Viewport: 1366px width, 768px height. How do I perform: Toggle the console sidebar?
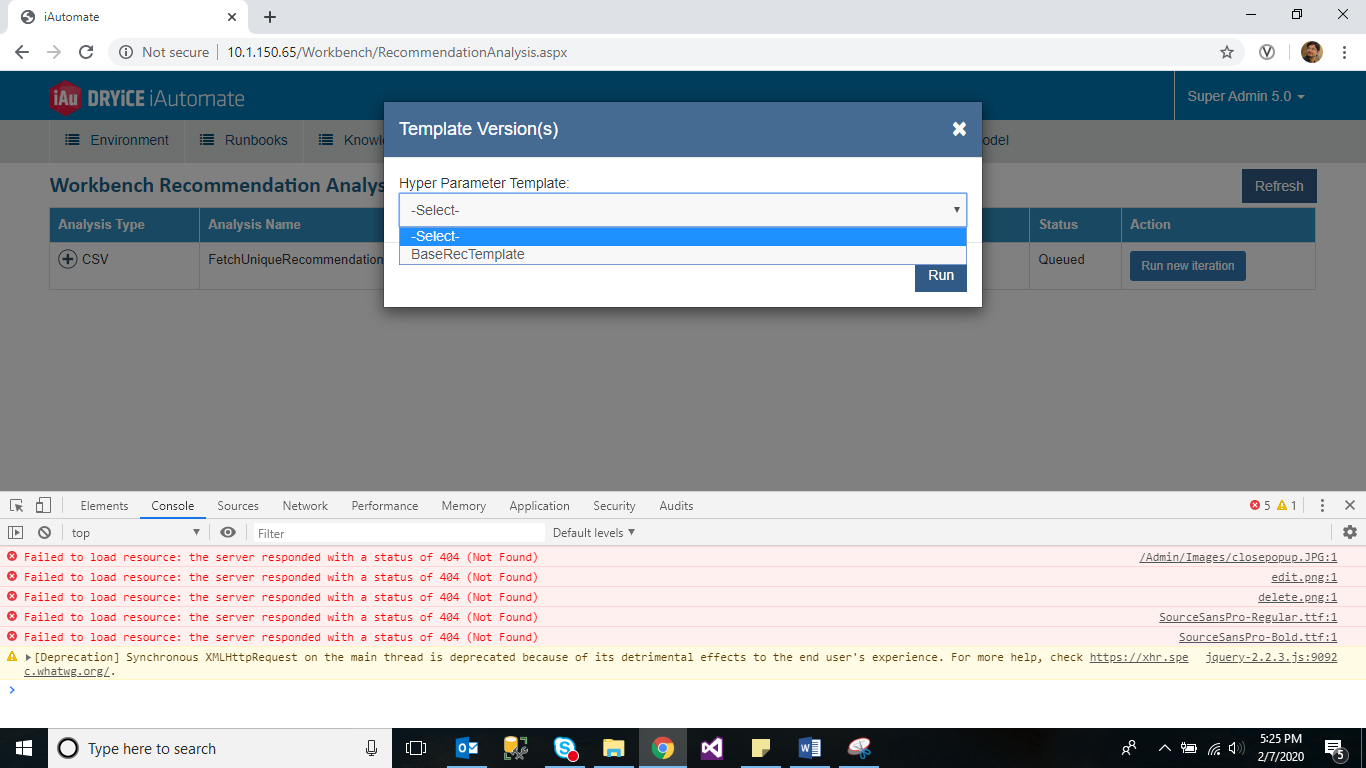coord(16,533)
